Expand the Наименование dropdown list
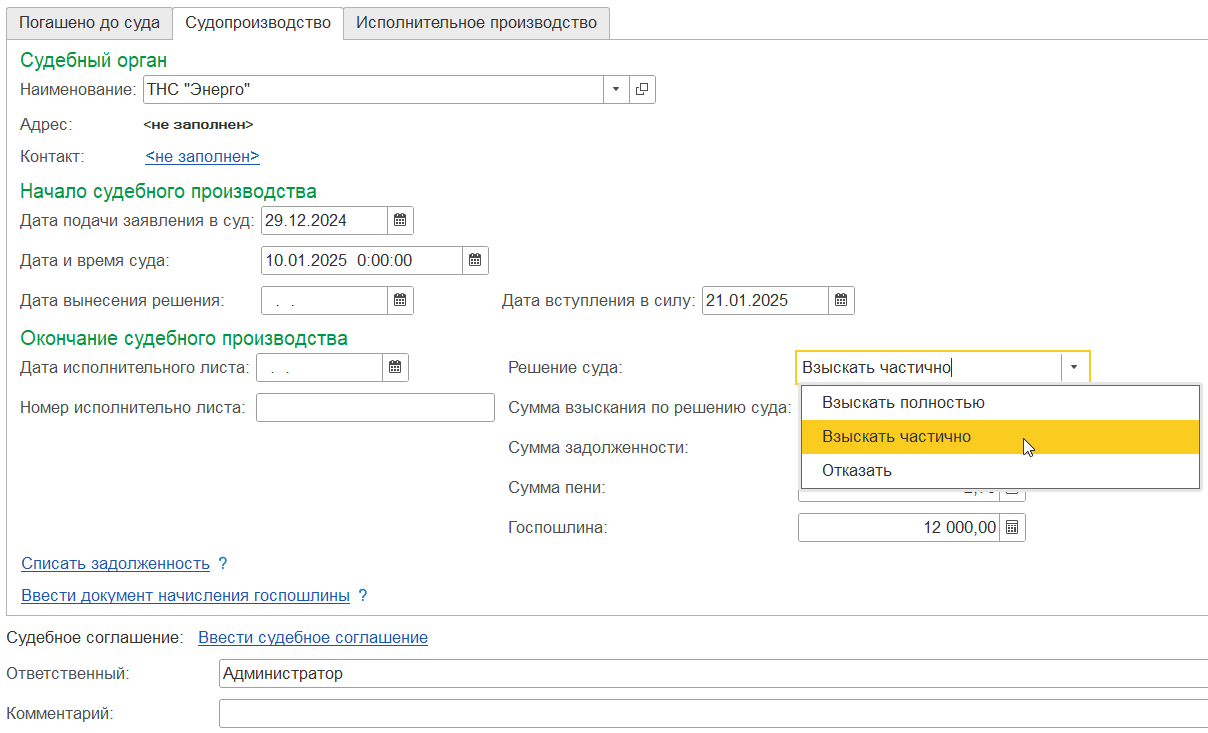Viewport: 1208px width, 733px height. [615, 90]
